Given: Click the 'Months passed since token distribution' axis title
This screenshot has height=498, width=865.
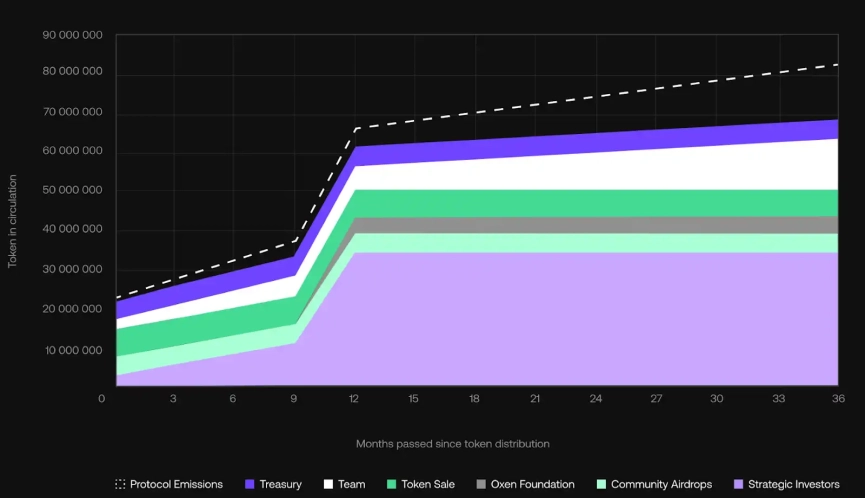Looking at the screenshot, I should 452,443.
